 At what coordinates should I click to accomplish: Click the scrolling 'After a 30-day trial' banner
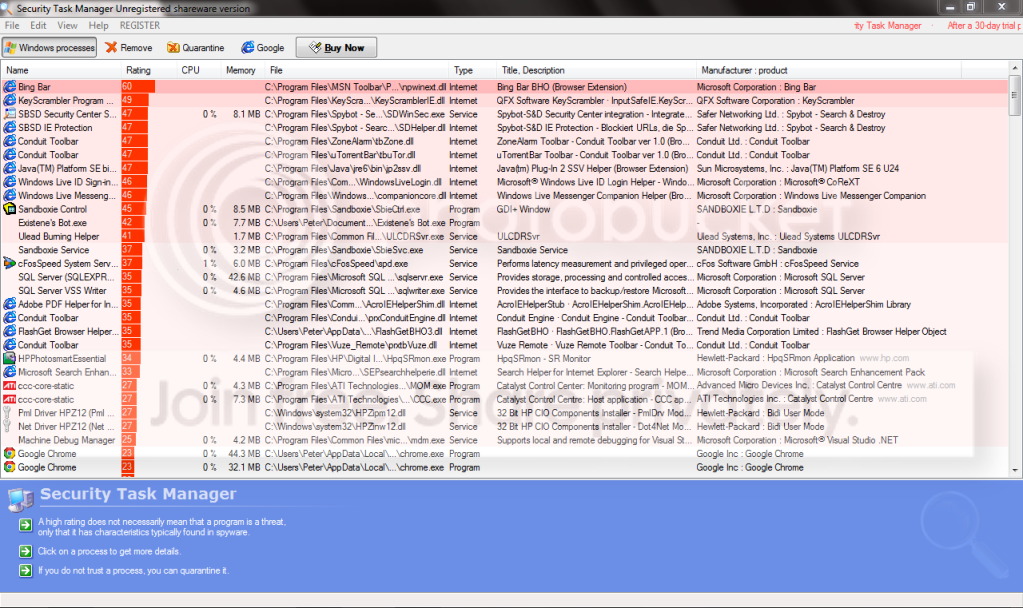(984, 25)
